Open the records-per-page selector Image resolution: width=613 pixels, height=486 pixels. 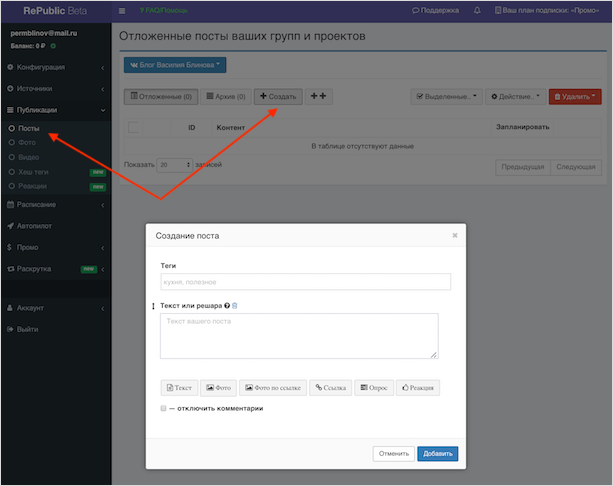click(173, 164)
